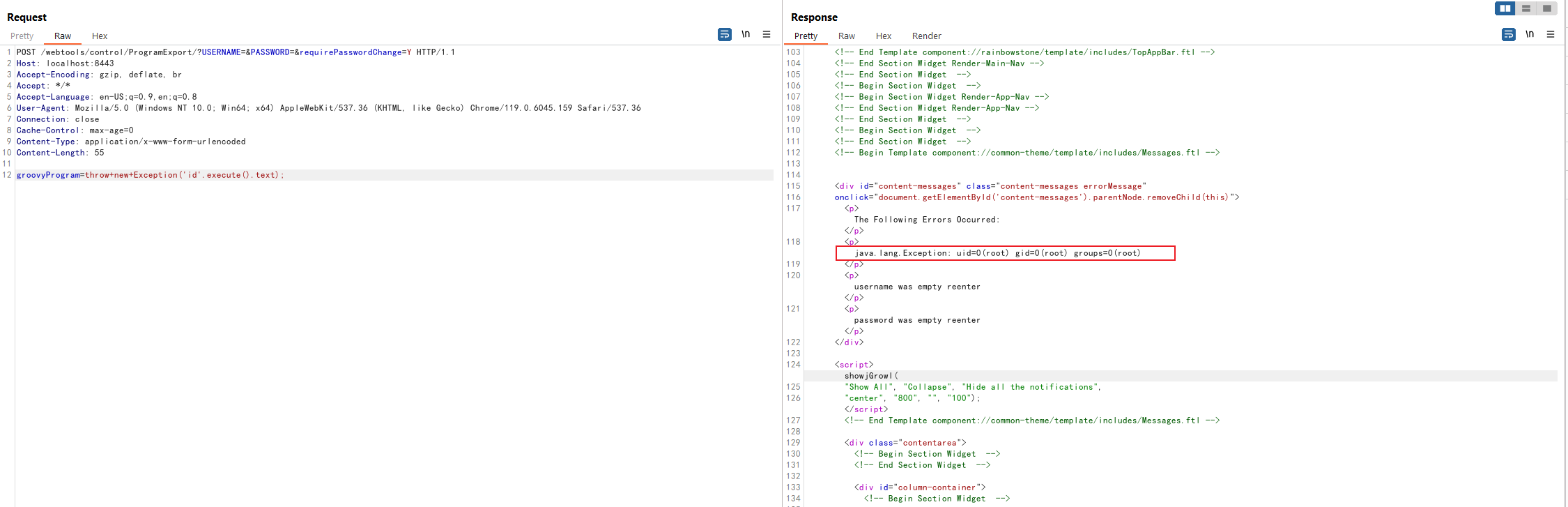The width and height of the screenshot is (1568, 507).
Task: Toggle show non-printable chars (\n) in Response pane
Action: click(x=1530, y=34)
